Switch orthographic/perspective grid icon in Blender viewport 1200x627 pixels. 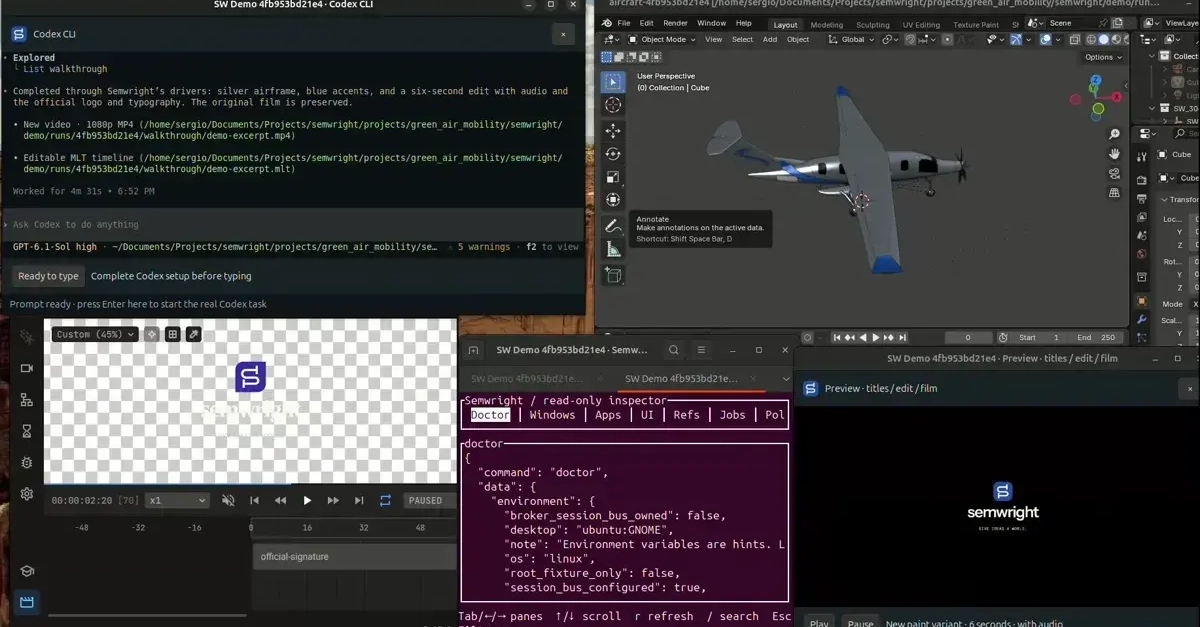(1115, 192)
